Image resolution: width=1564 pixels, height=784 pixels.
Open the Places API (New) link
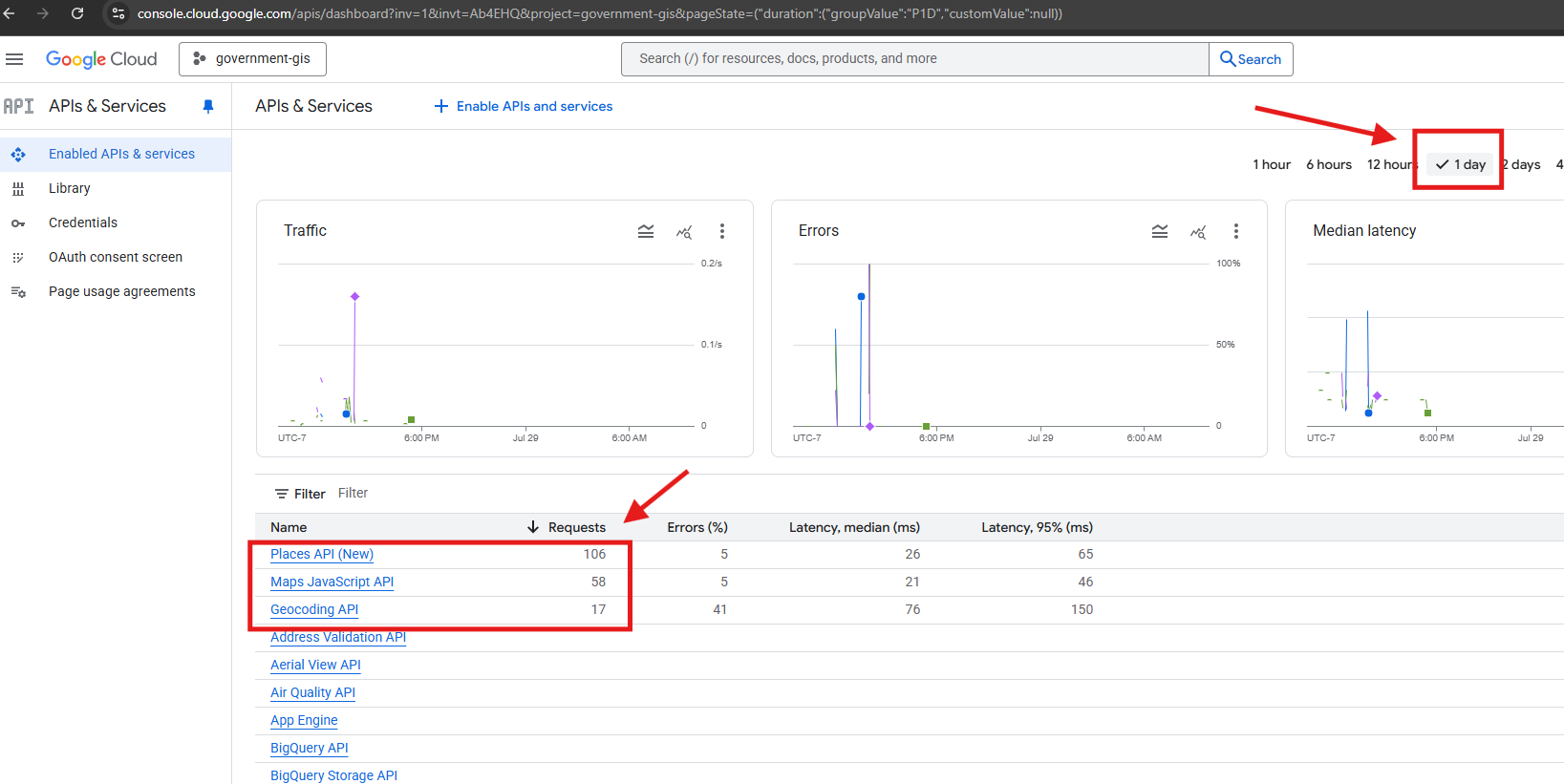click(322, 554)
